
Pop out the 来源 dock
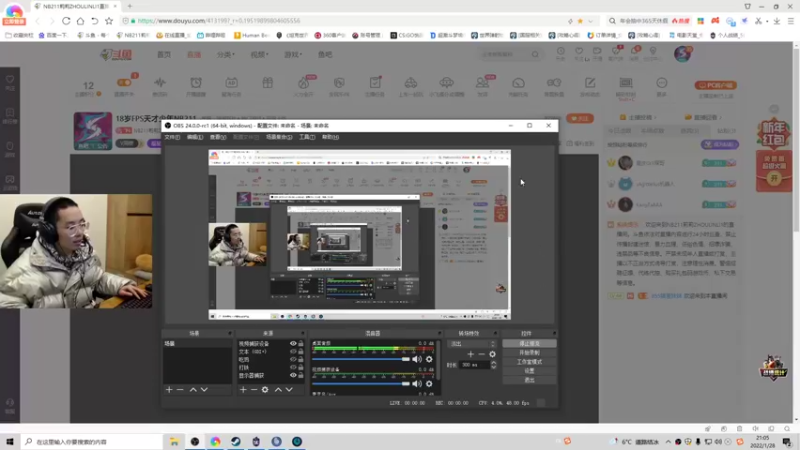304,334
